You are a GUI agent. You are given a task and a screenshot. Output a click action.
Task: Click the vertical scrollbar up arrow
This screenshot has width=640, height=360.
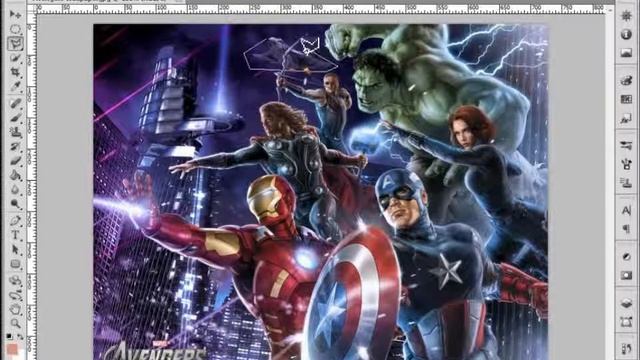click(609, 10)
